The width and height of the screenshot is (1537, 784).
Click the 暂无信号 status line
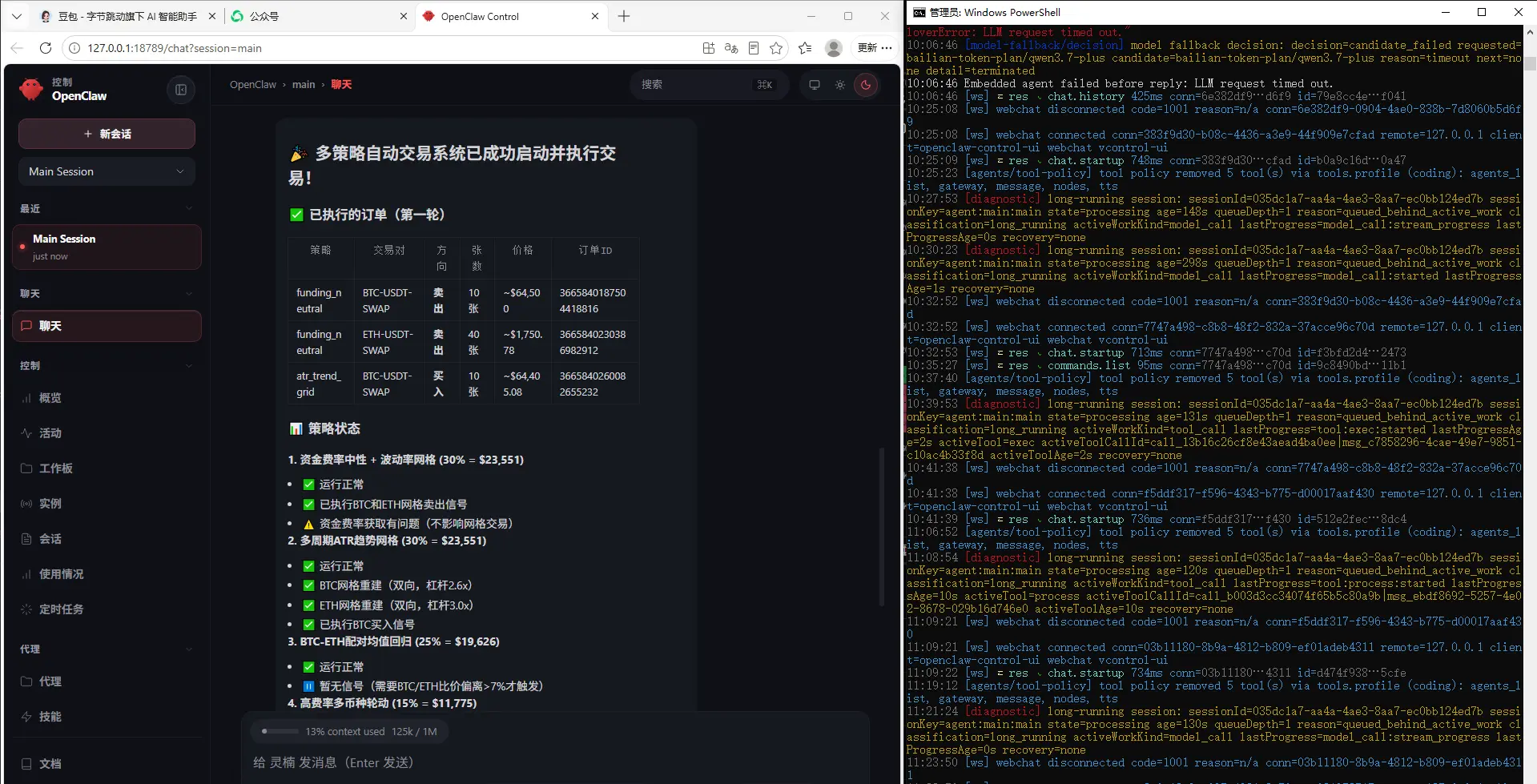pyautogui.click(x=431, y=686)
